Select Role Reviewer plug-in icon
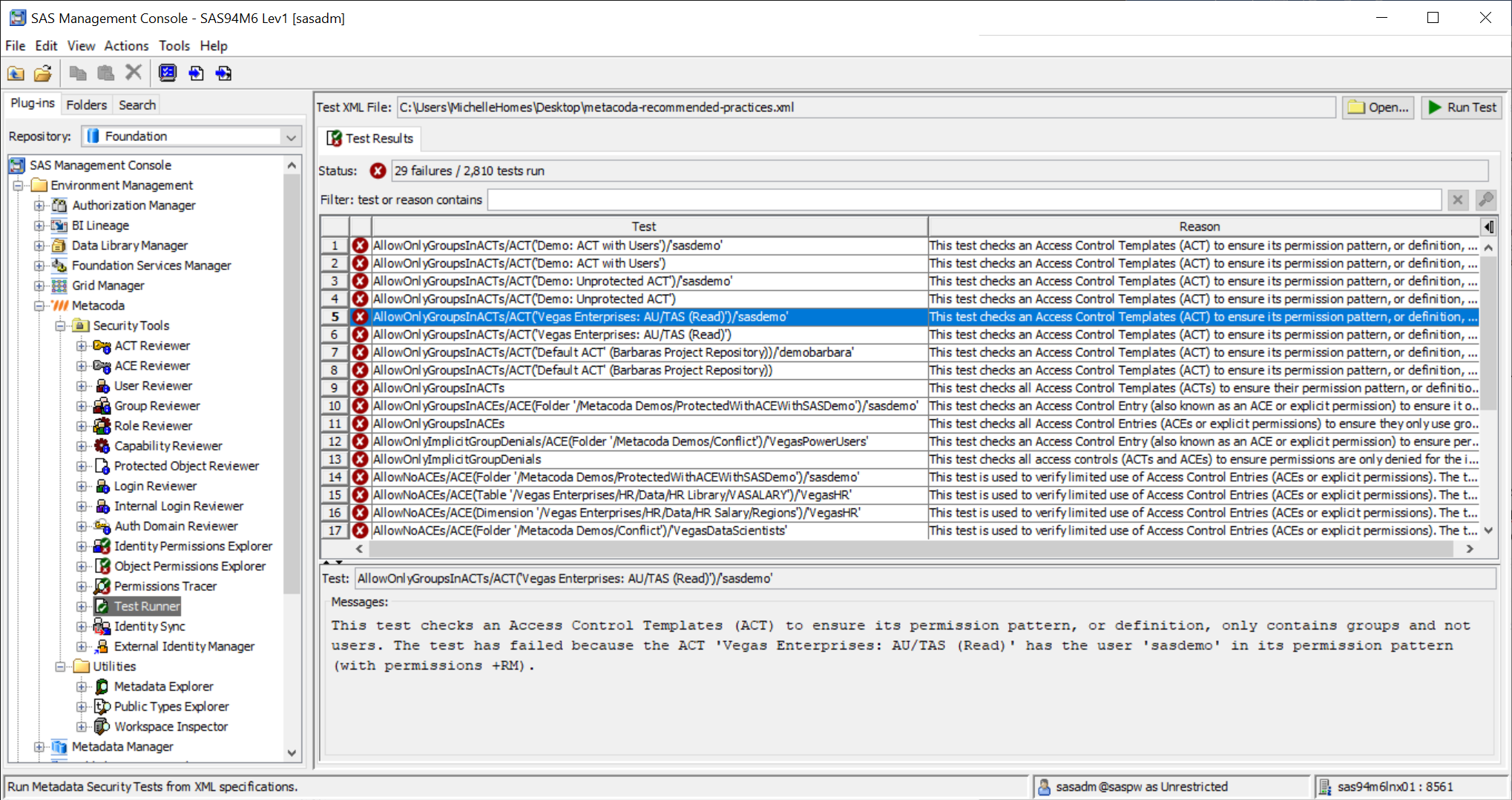The height and width of the screenshot is (800, 1512). 102,426
